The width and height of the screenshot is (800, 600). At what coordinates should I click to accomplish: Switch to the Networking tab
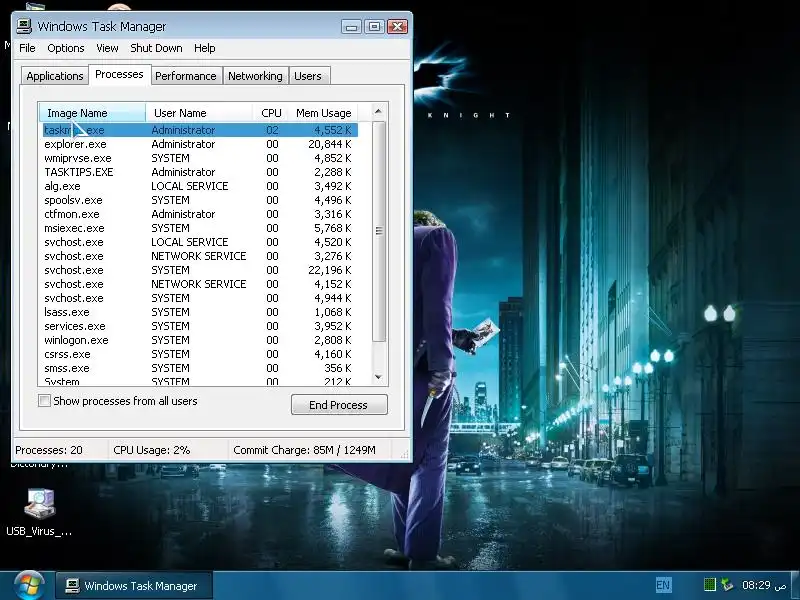click(255, 76)
